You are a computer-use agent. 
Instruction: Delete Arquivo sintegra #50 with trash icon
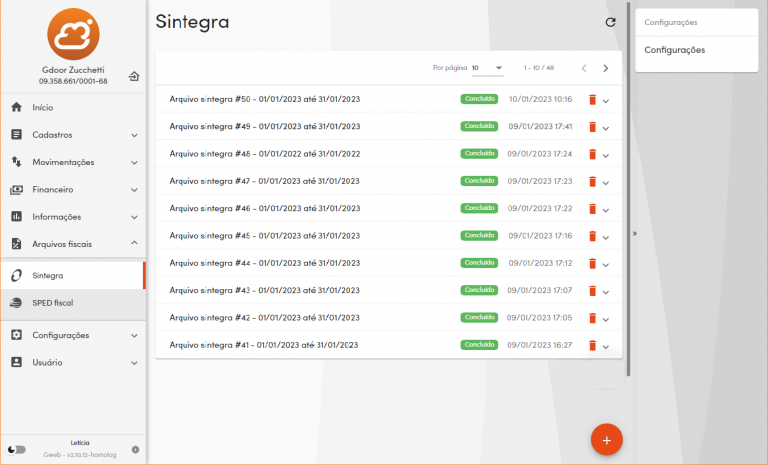[x=592, y=100]
